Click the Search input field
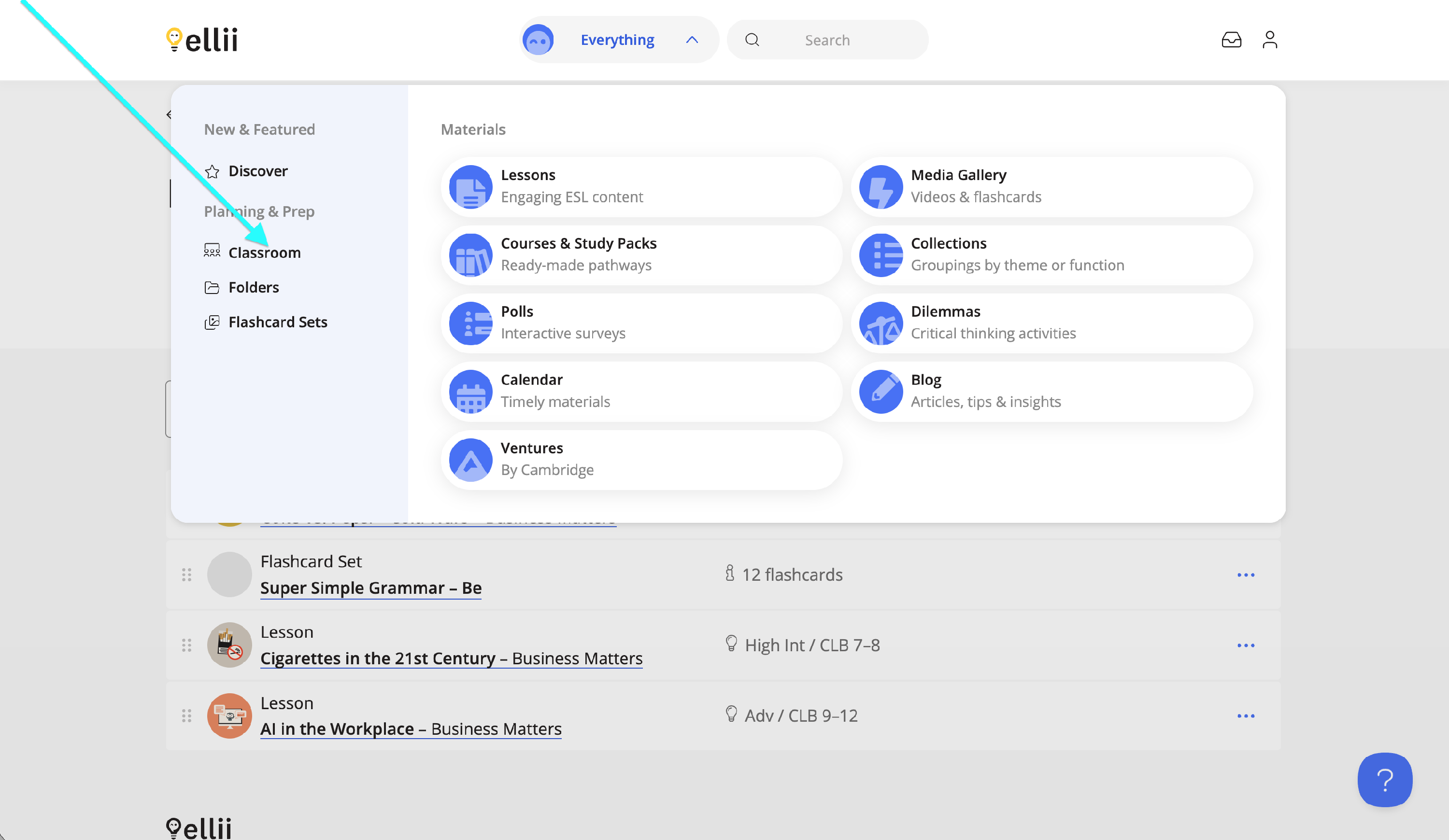 point(828,40)
